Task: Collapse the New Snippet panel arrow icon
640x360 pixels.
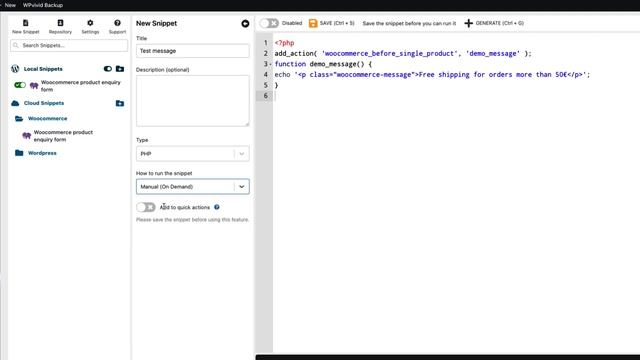Action: click(x=245, y=24)
